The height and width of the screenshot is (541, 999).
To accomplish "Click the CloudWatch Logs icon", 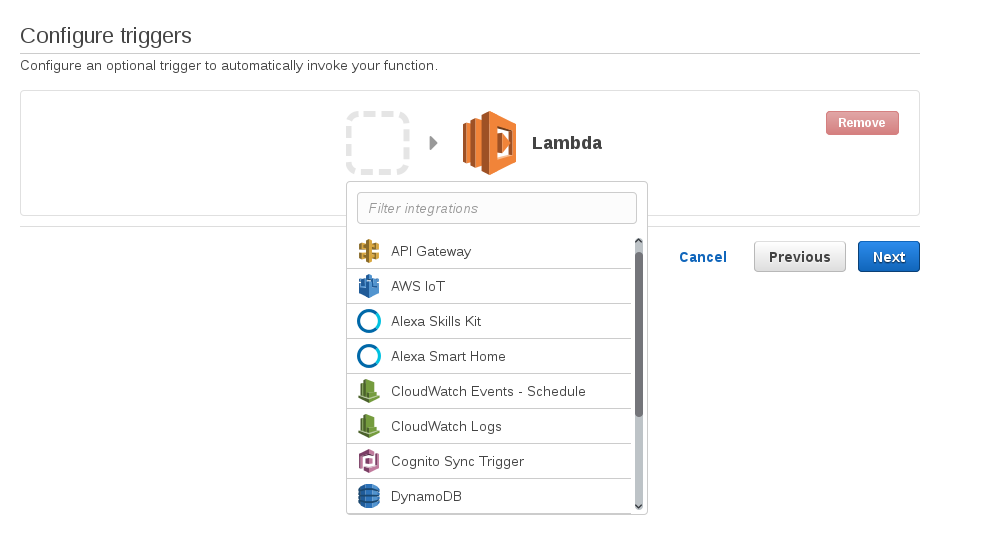I will [369, 426].
